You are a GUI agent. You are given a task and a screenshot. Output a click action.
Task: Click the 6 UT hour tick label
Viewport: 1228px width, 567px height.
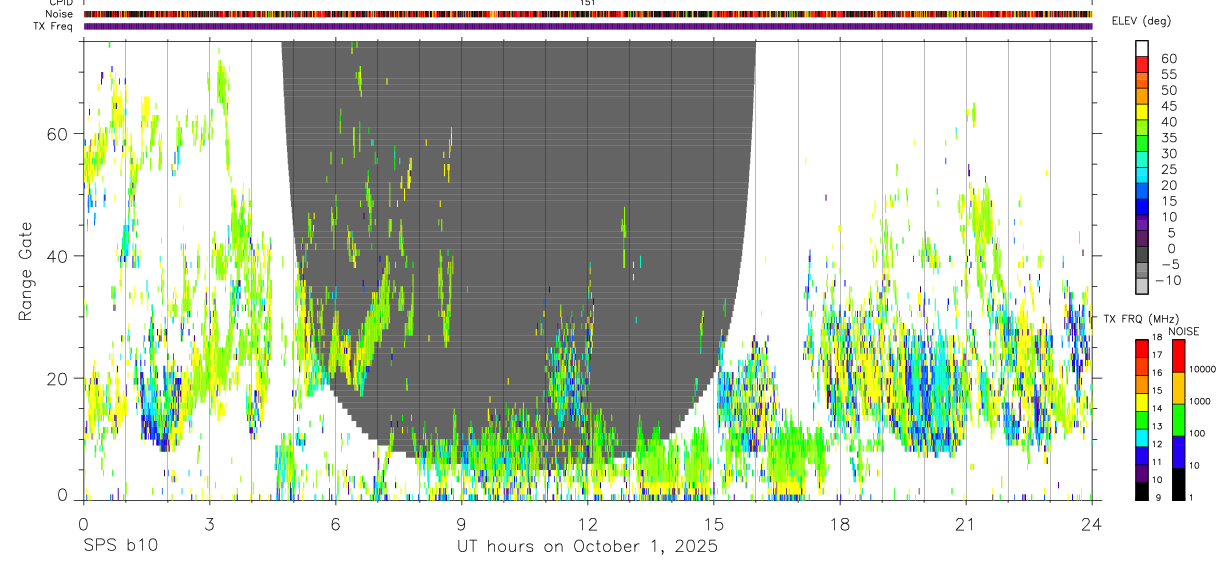pos(336,524)
